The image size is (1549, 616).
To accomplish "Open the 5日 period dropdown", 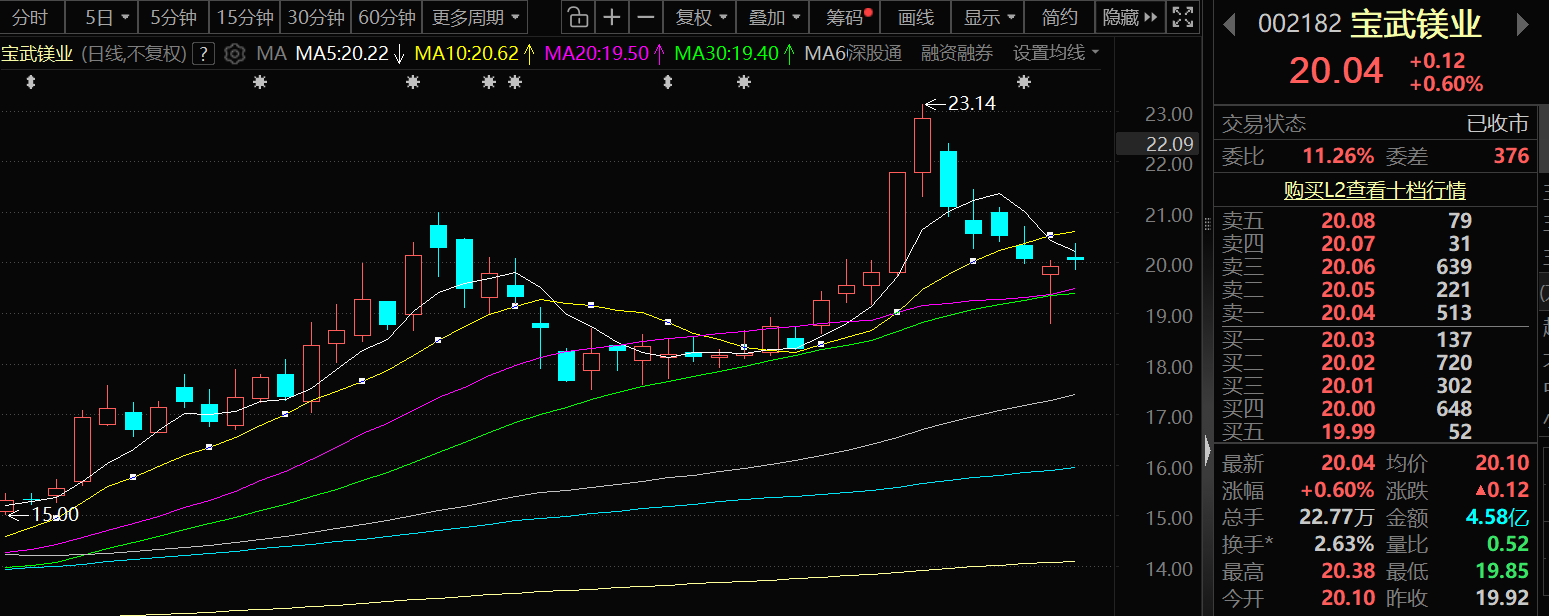I will pos(106,17).
